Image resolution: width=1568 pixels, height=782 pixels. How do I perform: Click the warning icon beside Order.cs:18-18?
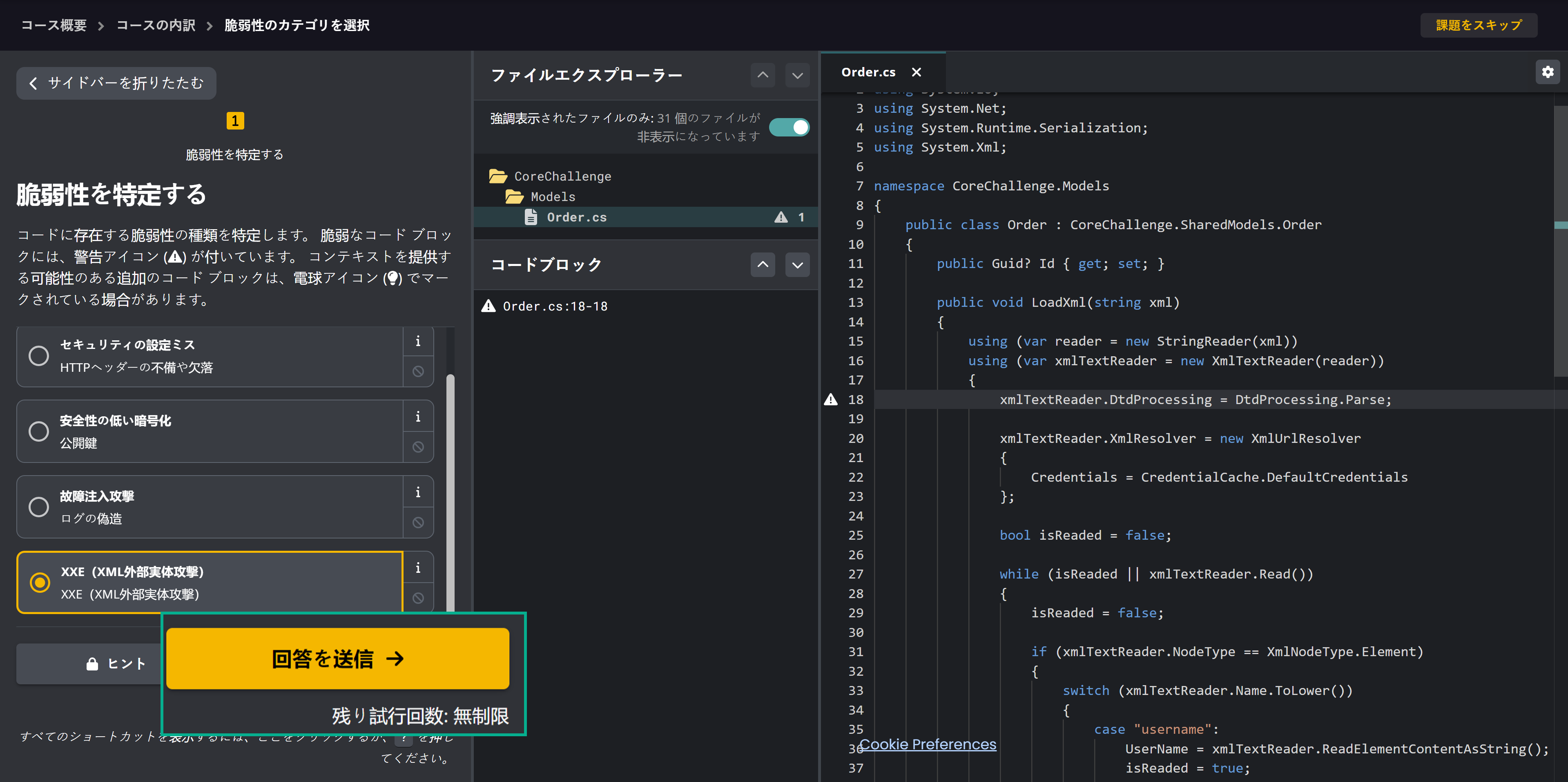pos(488,306)
